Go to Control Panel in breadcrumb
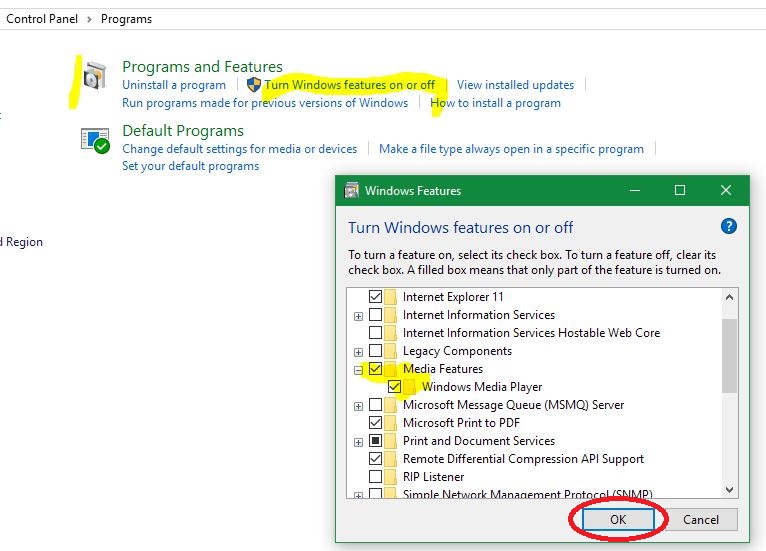 click(42, 19)
